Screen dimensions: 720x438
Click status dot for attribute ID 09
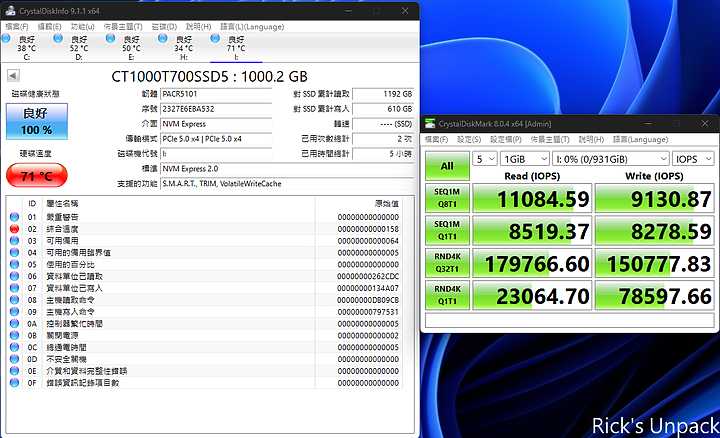[x=14, y=312]
